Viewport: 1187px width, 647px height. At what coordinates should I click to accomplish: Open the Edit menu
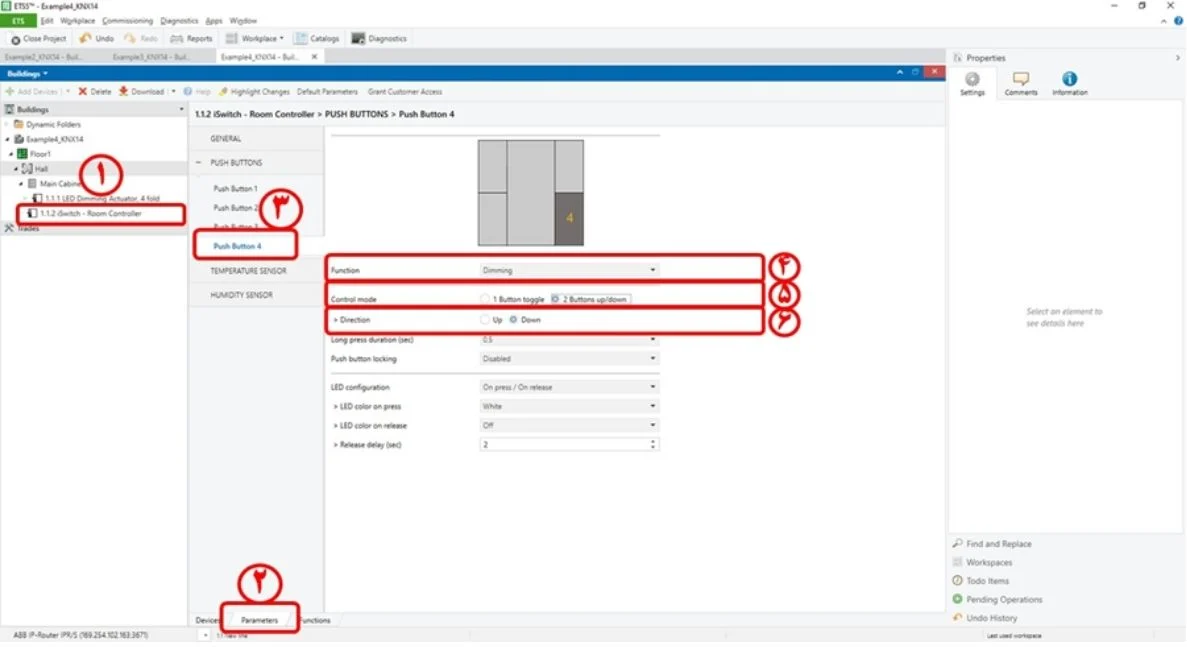47,20
